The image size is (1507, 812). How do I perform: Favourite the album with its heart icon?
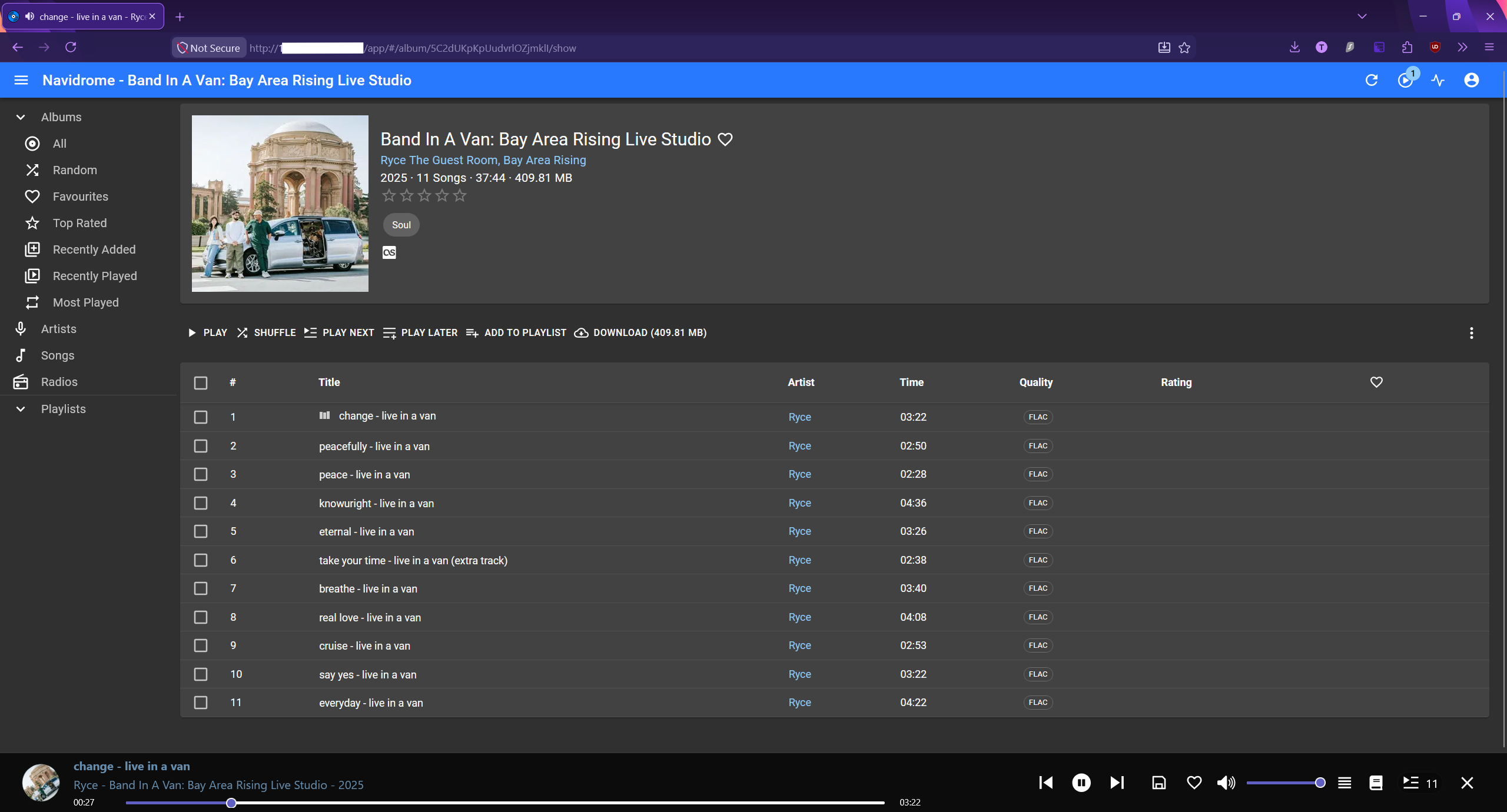pos(725,139)
